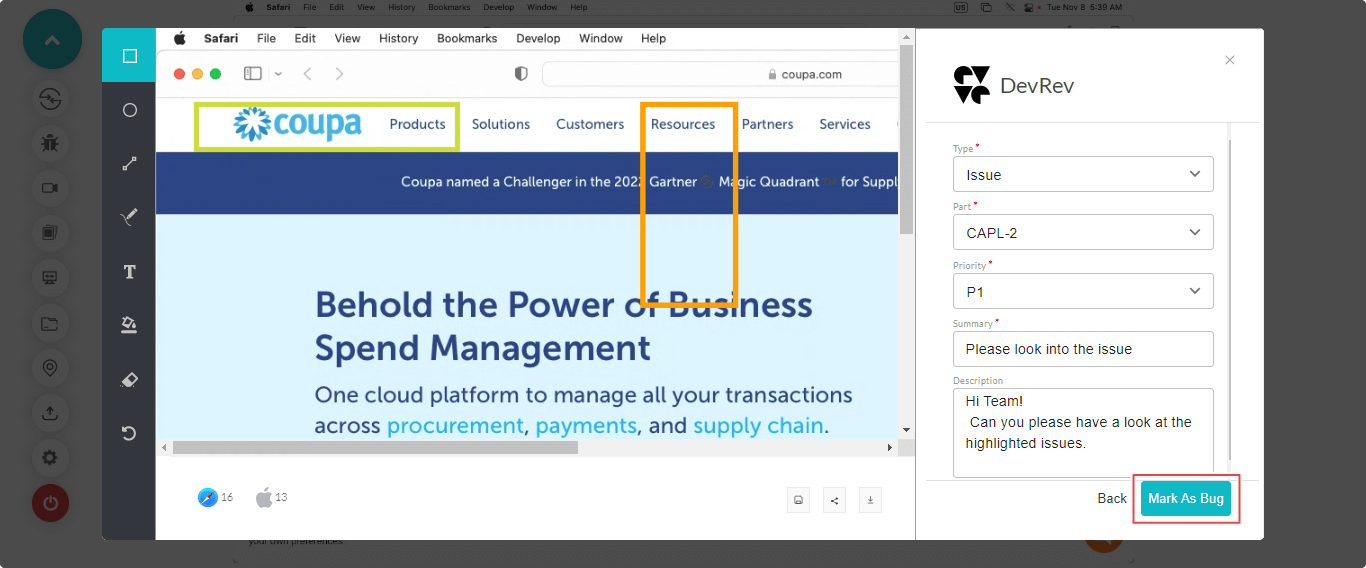Select the rectangle annotation tool
Screen dimensions: 1366x568
129,56
